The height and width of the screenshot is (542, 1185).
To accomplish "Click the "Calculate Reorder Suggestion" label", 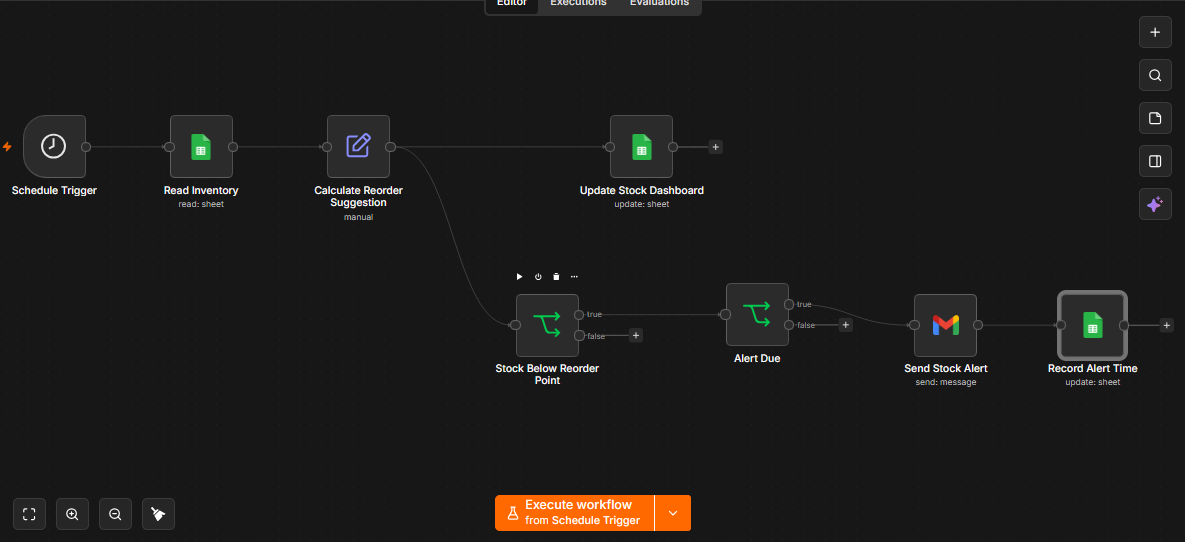I will pyautogui.click(x=358, y=197).
